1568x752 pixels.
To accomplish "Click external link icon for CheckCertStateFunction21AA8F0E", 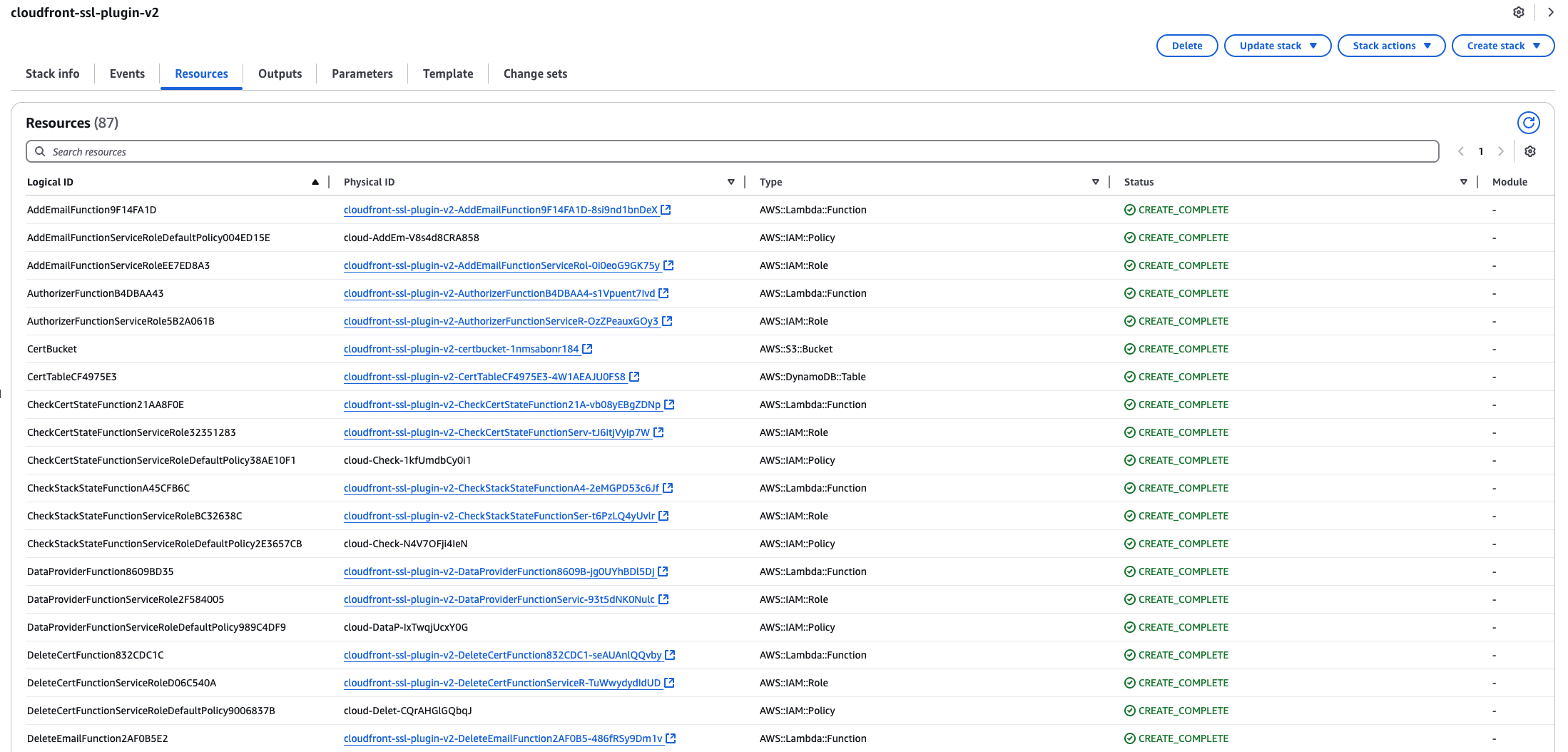I will click(x=669, y=405).
